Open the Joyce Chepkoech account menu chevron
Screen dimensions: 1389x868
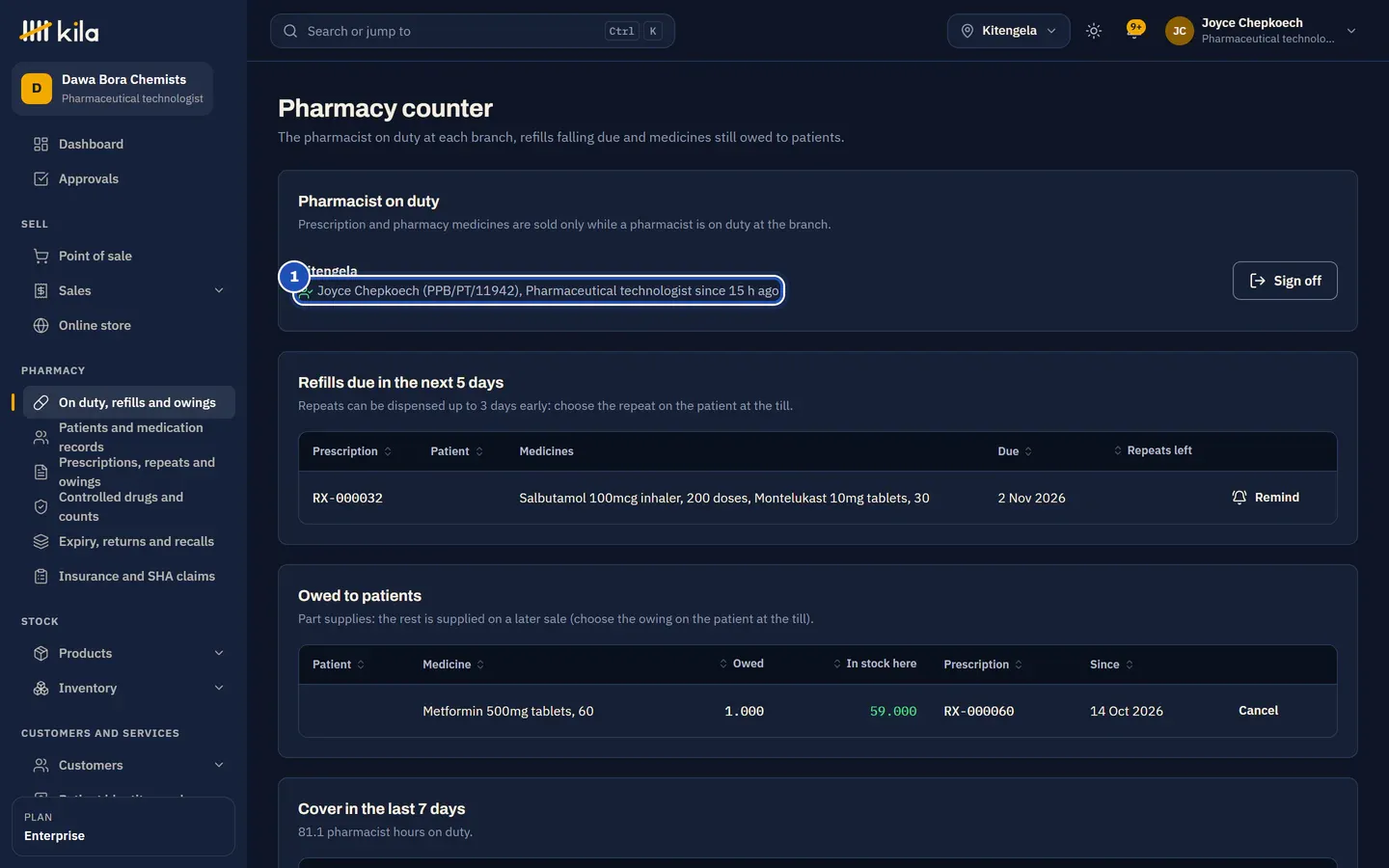[1351, 31]
